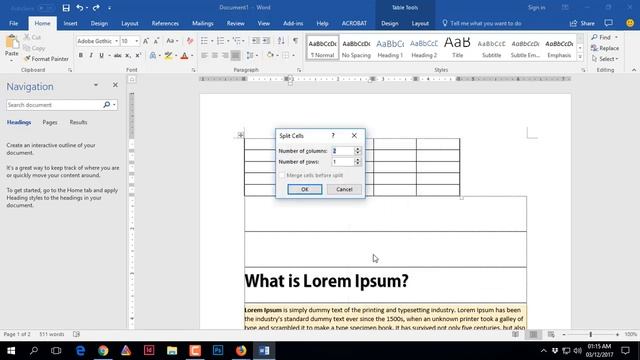Screen dimensions: 640x360
Task: Click the Text Effects icon
Action: click(x=152, y=56)
